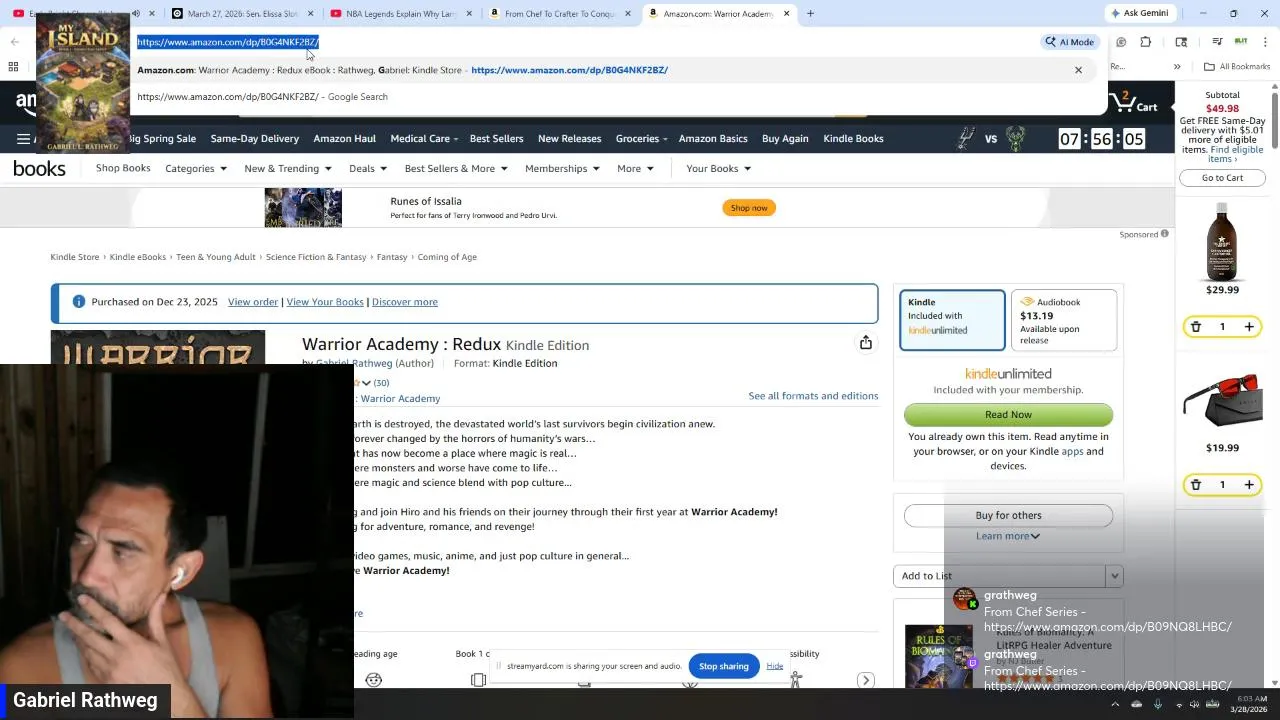Remove the URL suggestion with X icon

point(1078,70)
